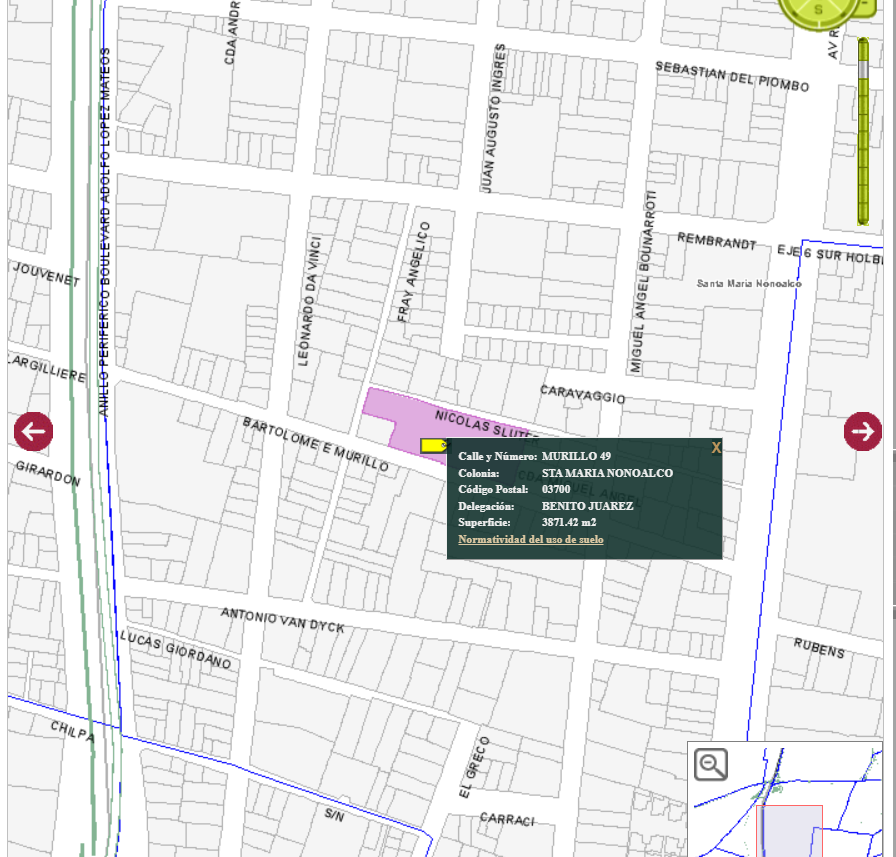Click the ANILLO PERIFERICO boulevard label

[104, 231]
